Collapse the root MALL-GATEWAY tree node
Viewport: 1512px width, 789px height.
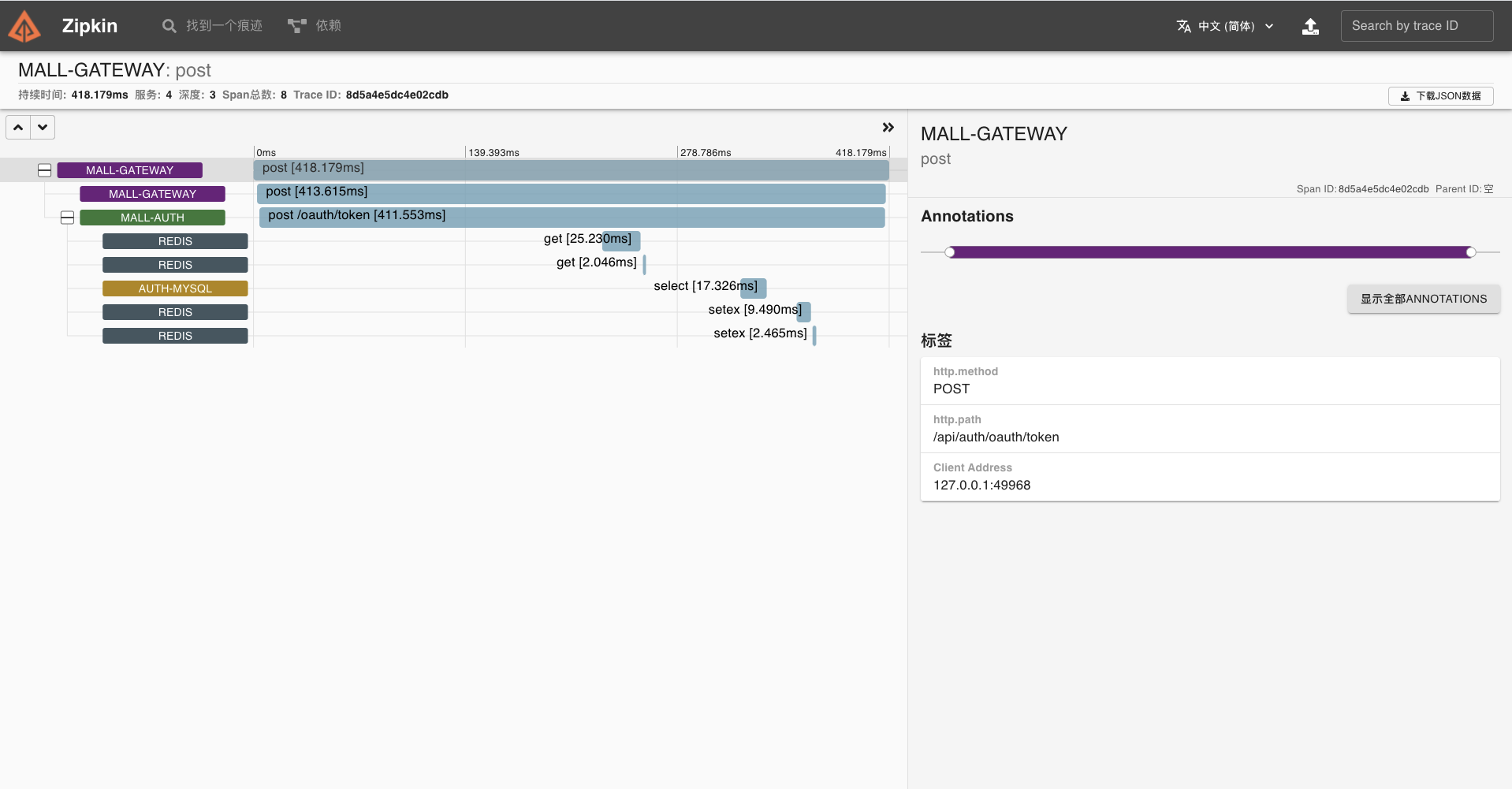pyautogui.click(x=45, y=170)
